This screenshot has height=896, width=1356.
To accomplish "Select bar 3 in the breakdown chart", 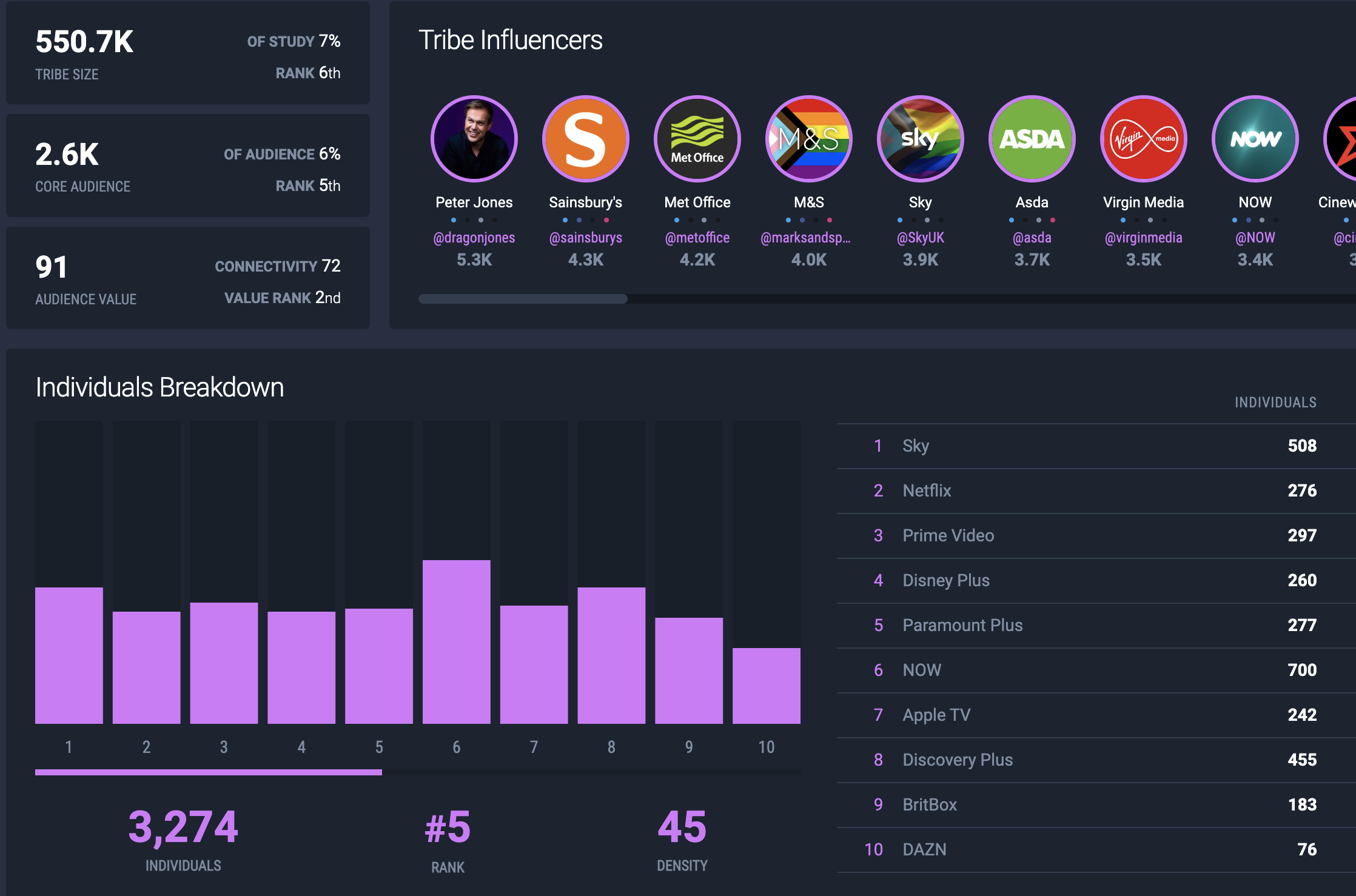I will (x=224, y=663).
